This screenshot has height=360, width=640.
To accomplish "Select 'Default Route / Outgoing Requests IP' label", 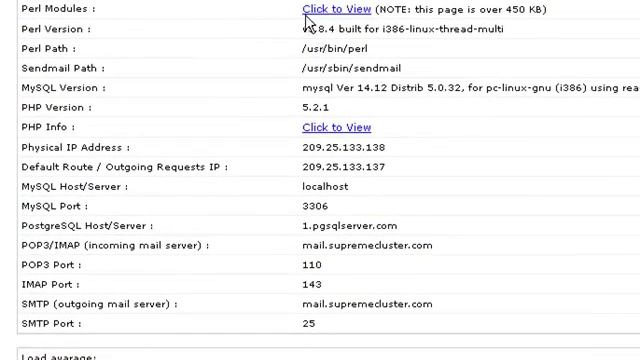I will click(124, 167).
